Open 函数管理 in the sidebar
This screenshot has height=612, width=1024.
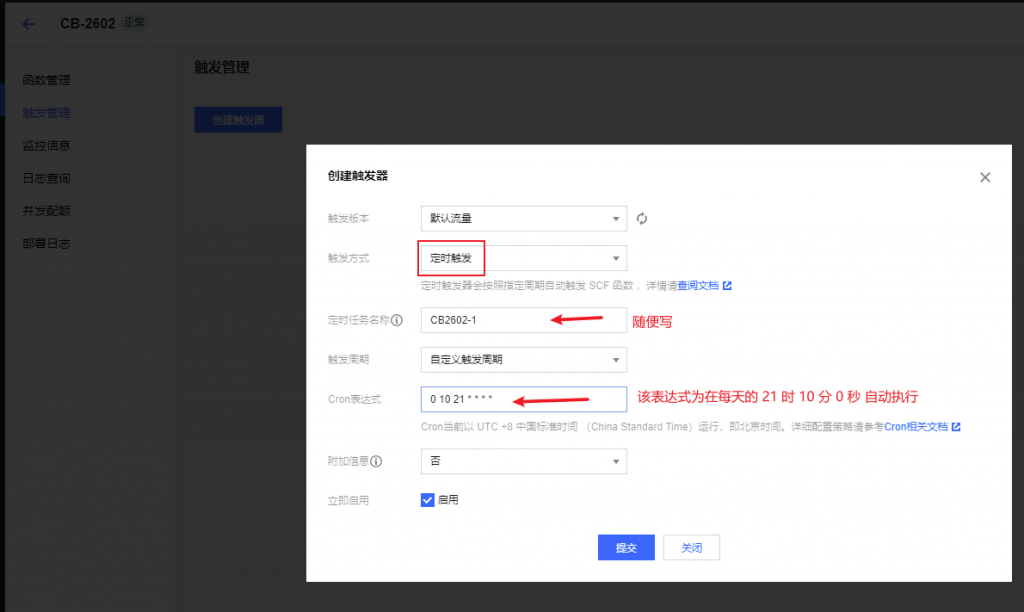(46, 80)
